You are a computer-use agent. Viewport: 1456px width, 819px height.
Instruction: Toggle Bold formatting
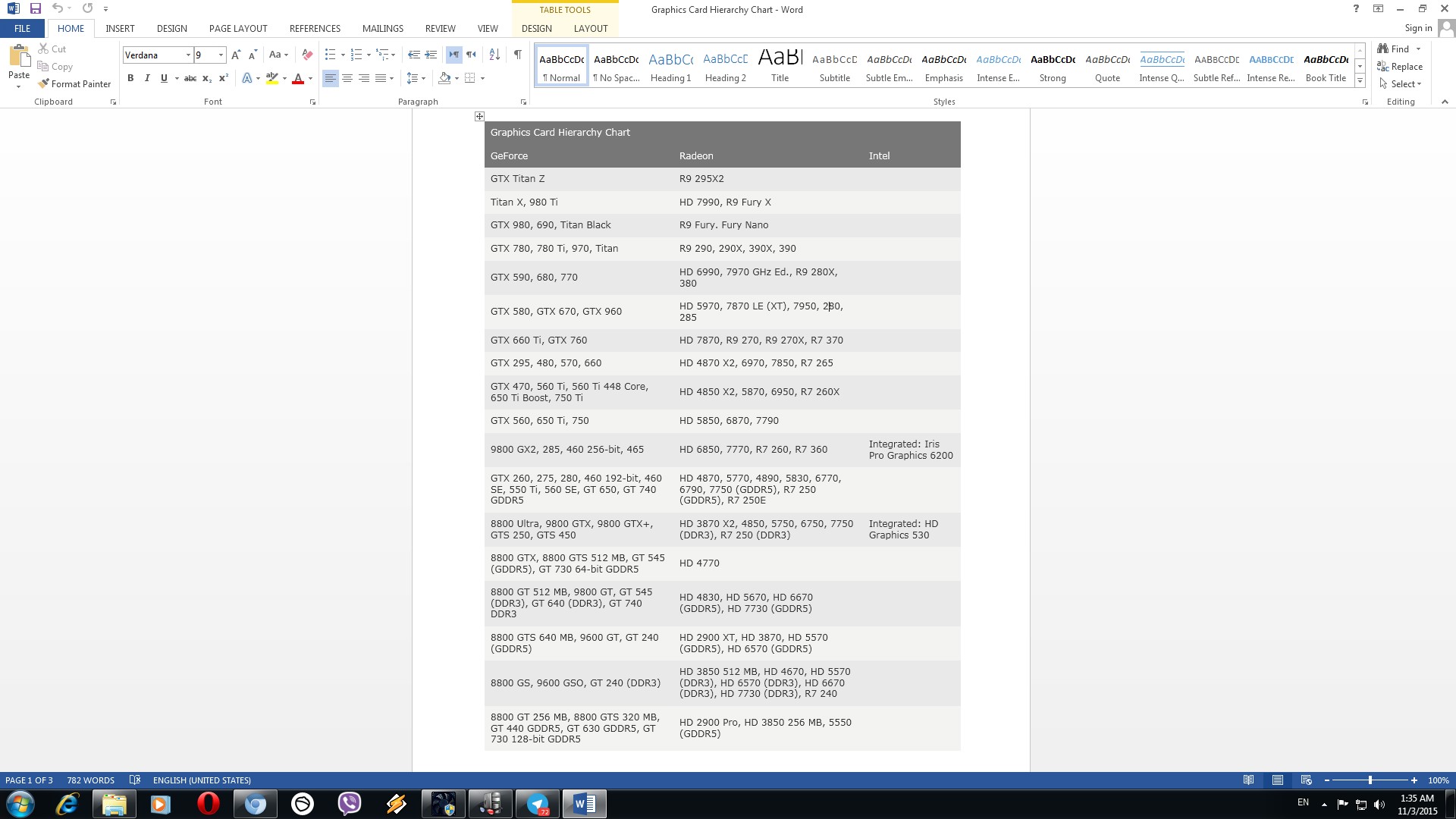pos(130,78)
